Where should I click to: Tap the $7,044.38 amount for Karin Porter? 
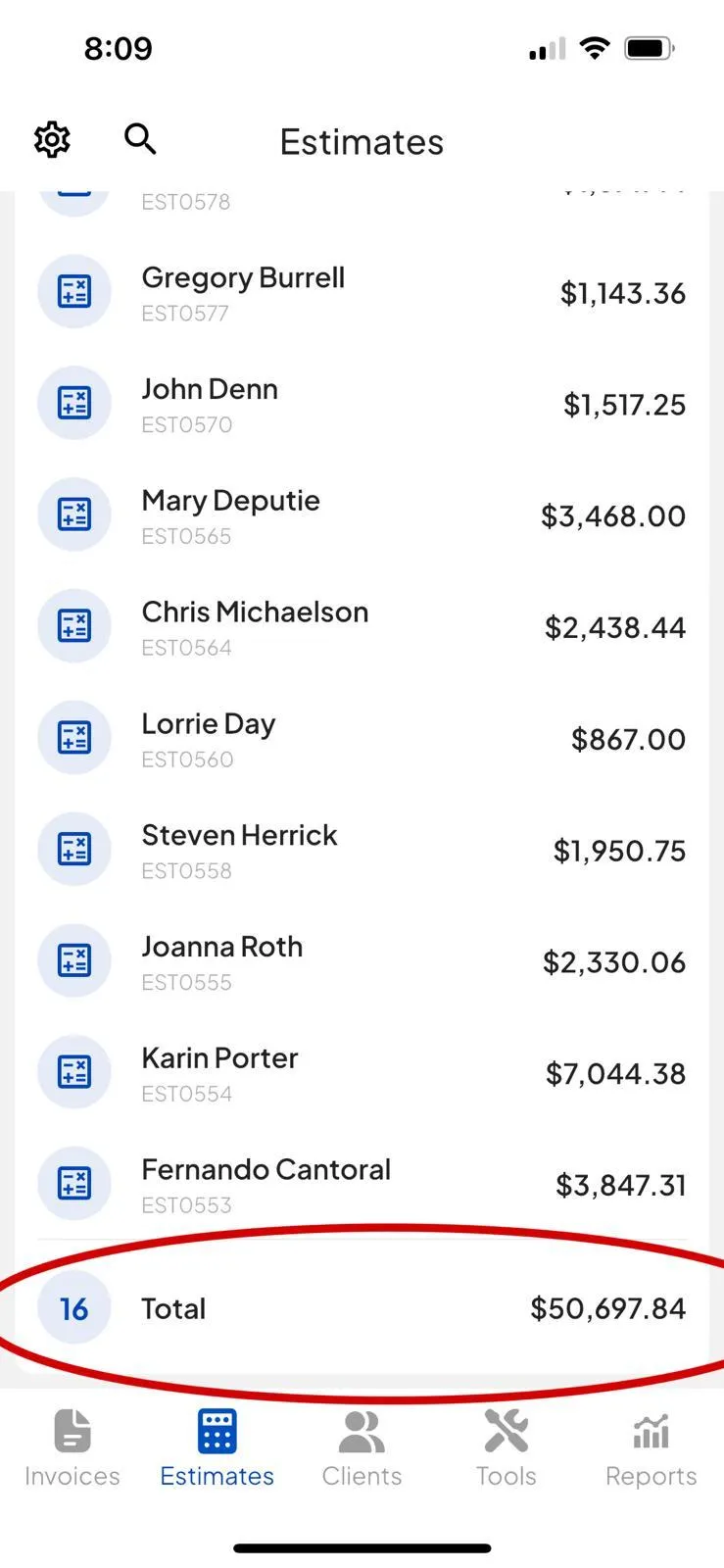(x=615, y=1074)
